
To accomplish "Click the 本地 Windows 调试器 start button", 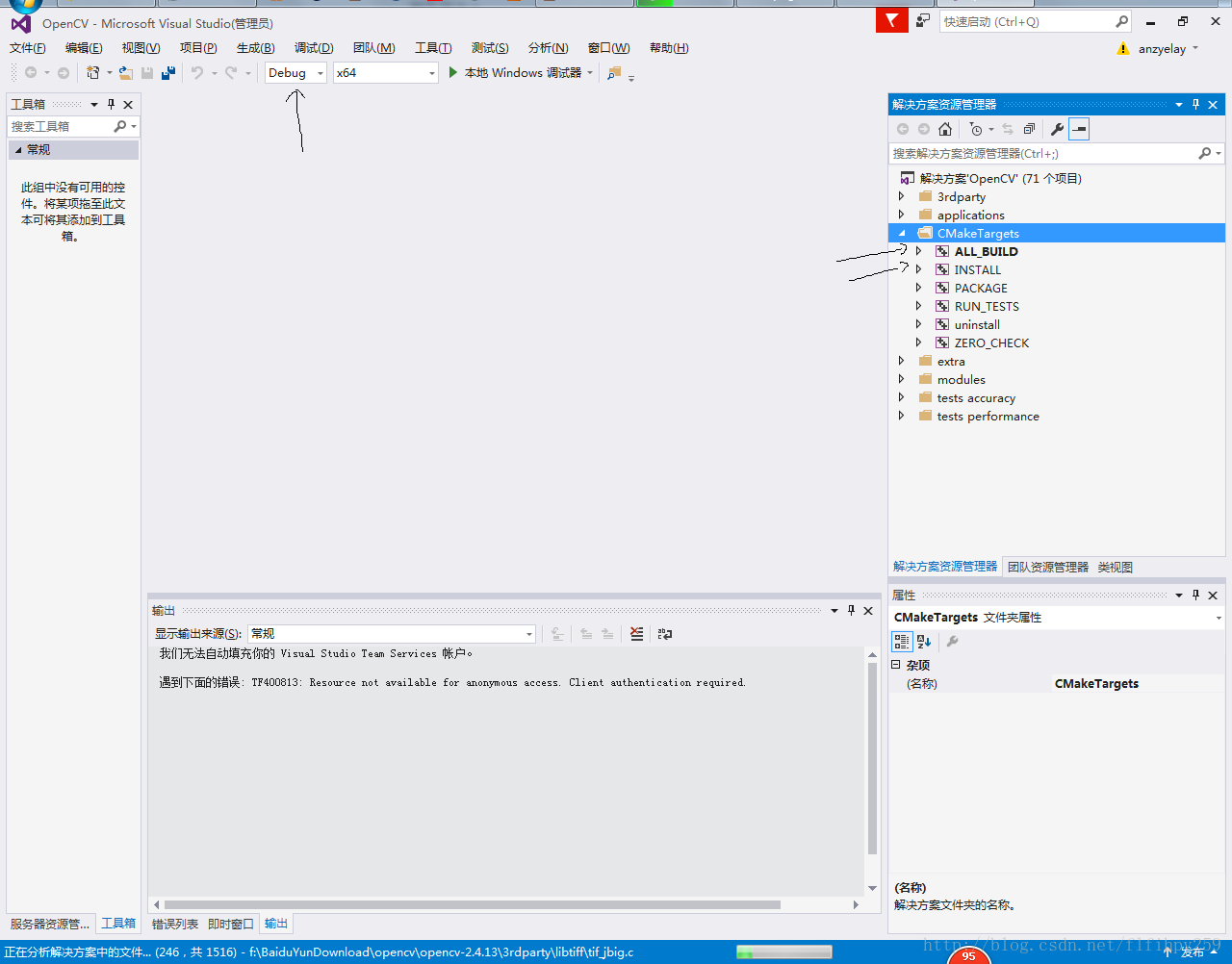I will tap(521, 72).
